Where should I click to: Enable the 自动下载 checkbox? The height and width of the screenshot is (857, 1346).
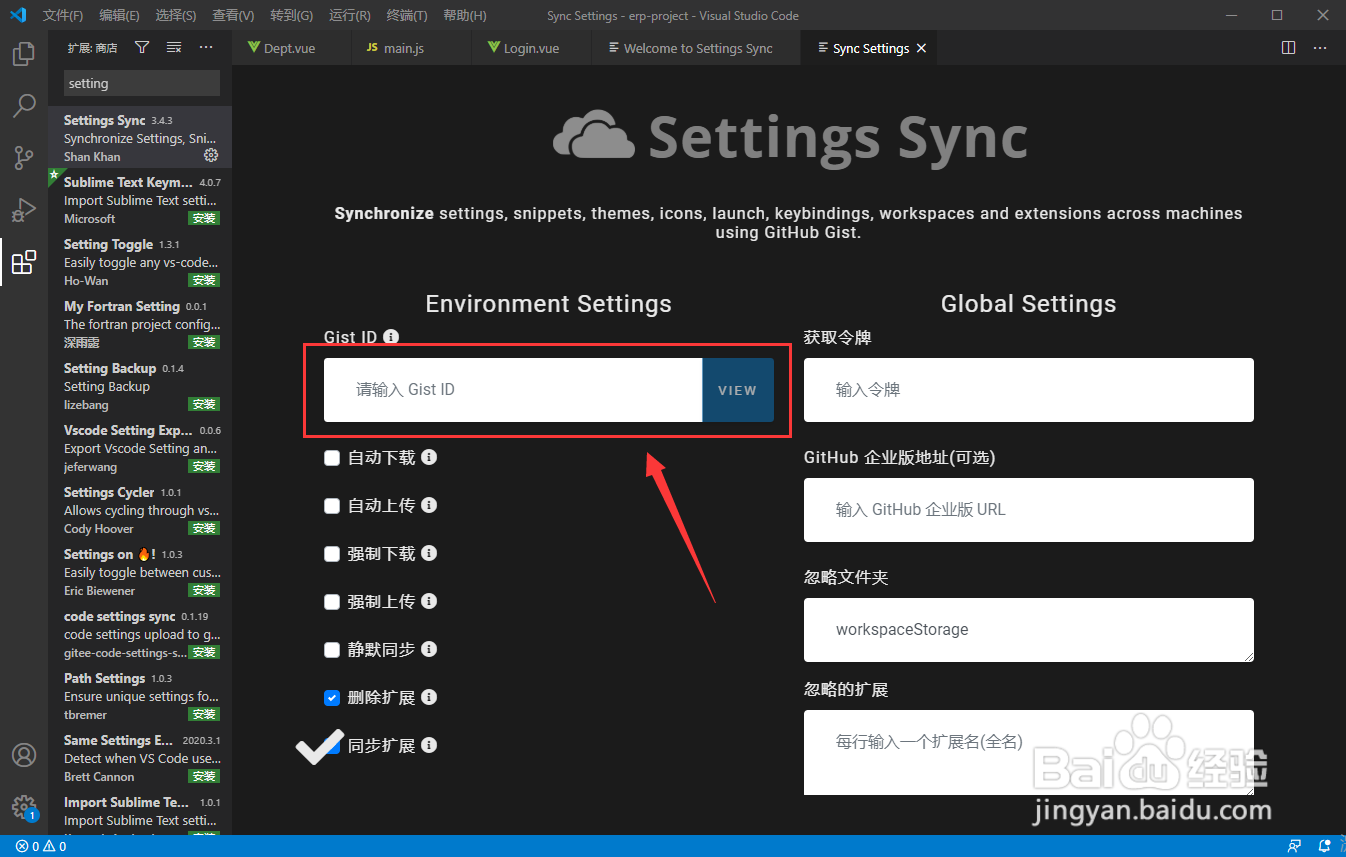click(332, 458)
